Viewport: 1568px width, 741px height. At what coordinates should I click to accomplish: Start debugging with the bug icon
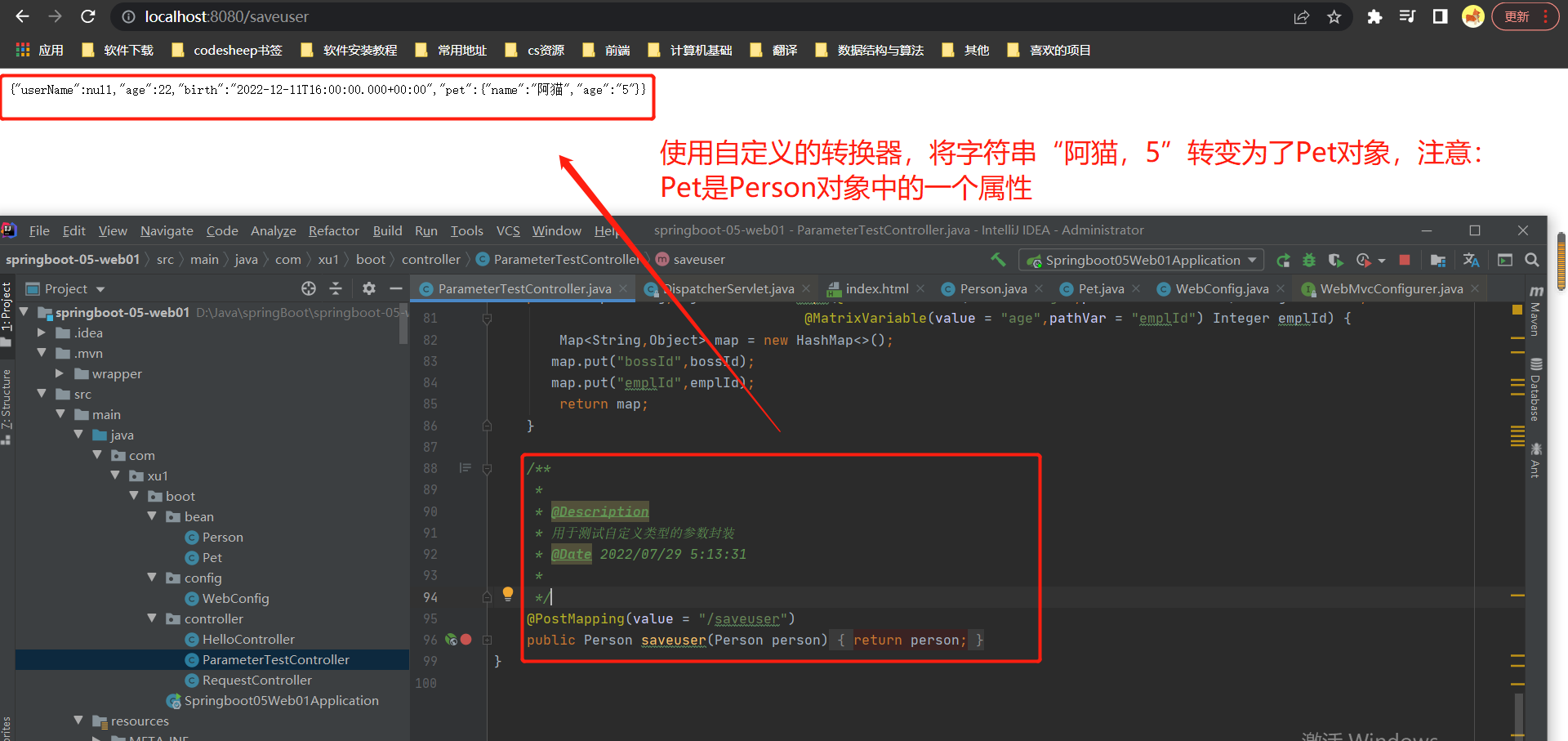1309,260
